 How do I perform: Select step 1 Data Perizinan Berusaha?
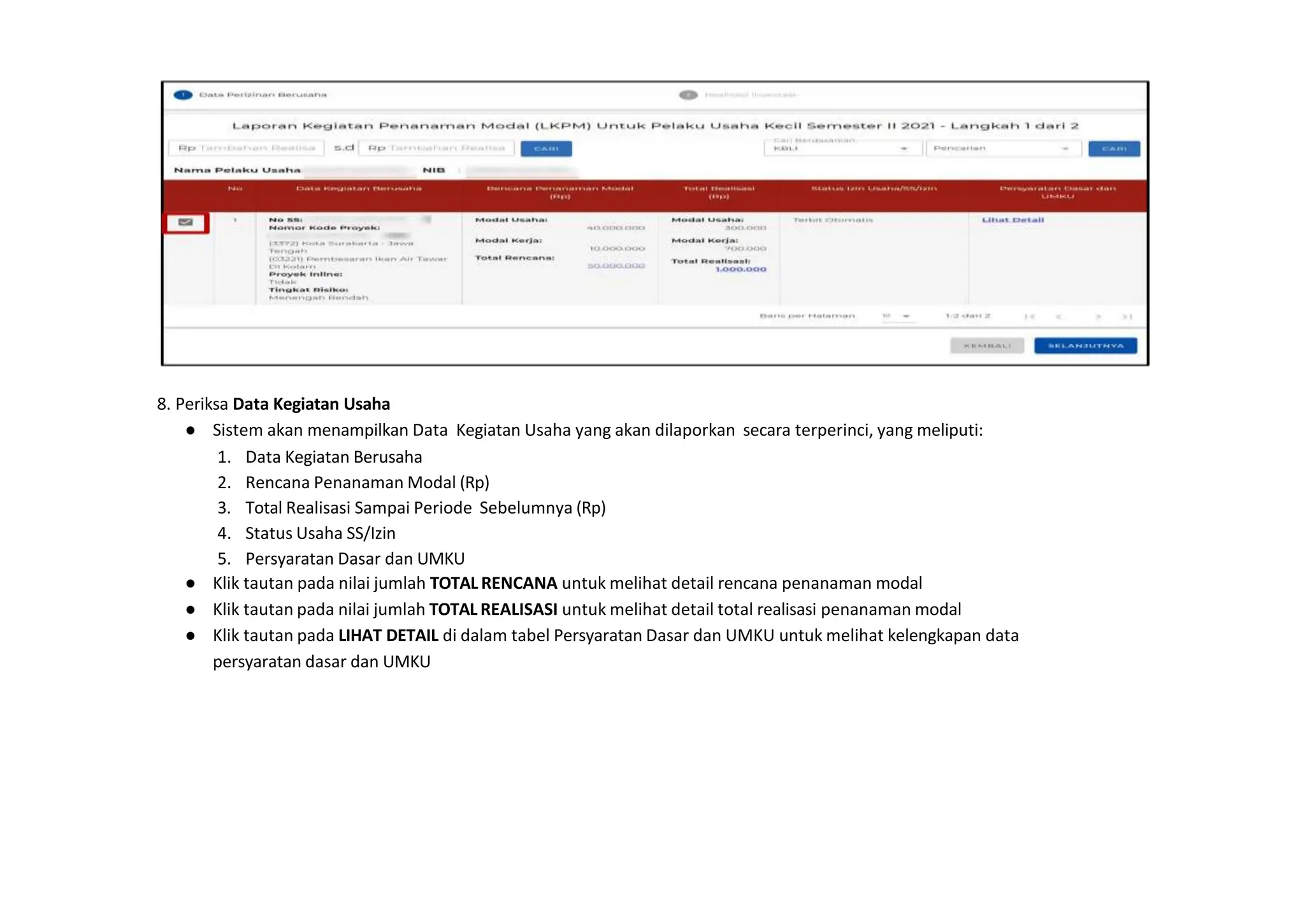pos(250,95)
